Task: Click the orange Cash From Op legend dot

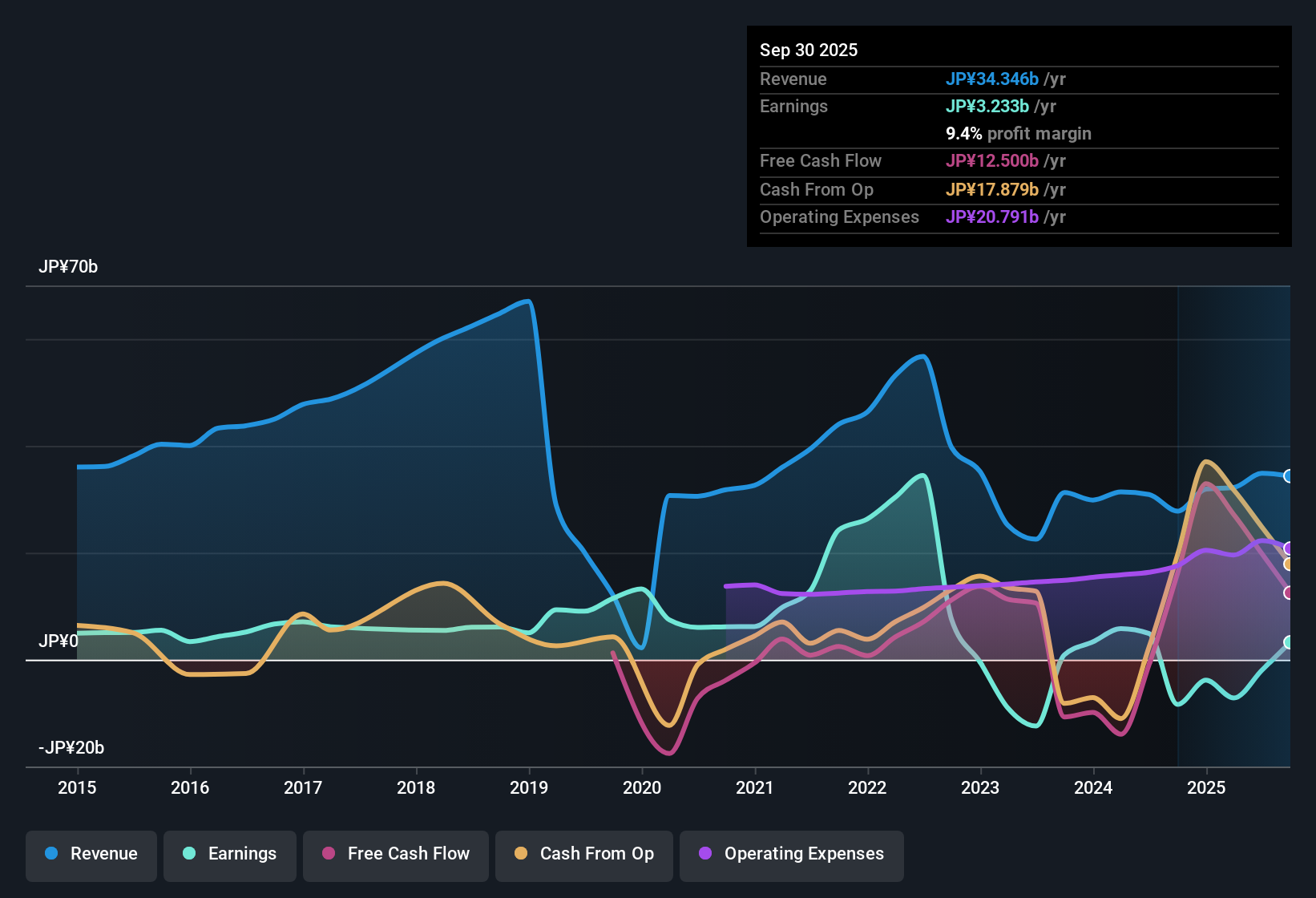Action: [x=521, y=854]
